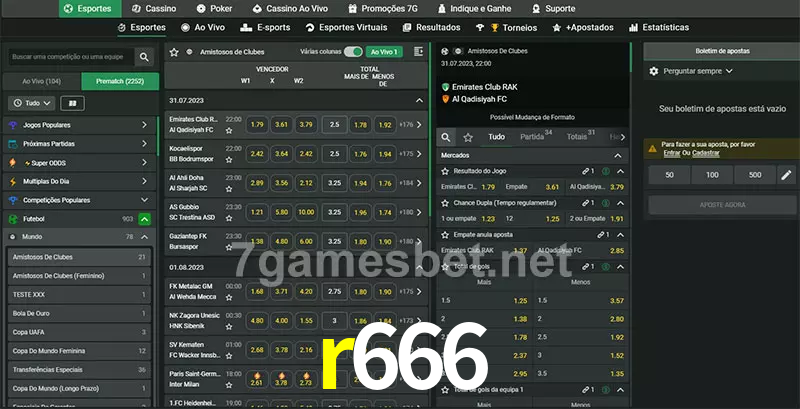Favorite the Emirates Club vs Al Qadisiyah match
800x409 pixels.
(229, 131)
